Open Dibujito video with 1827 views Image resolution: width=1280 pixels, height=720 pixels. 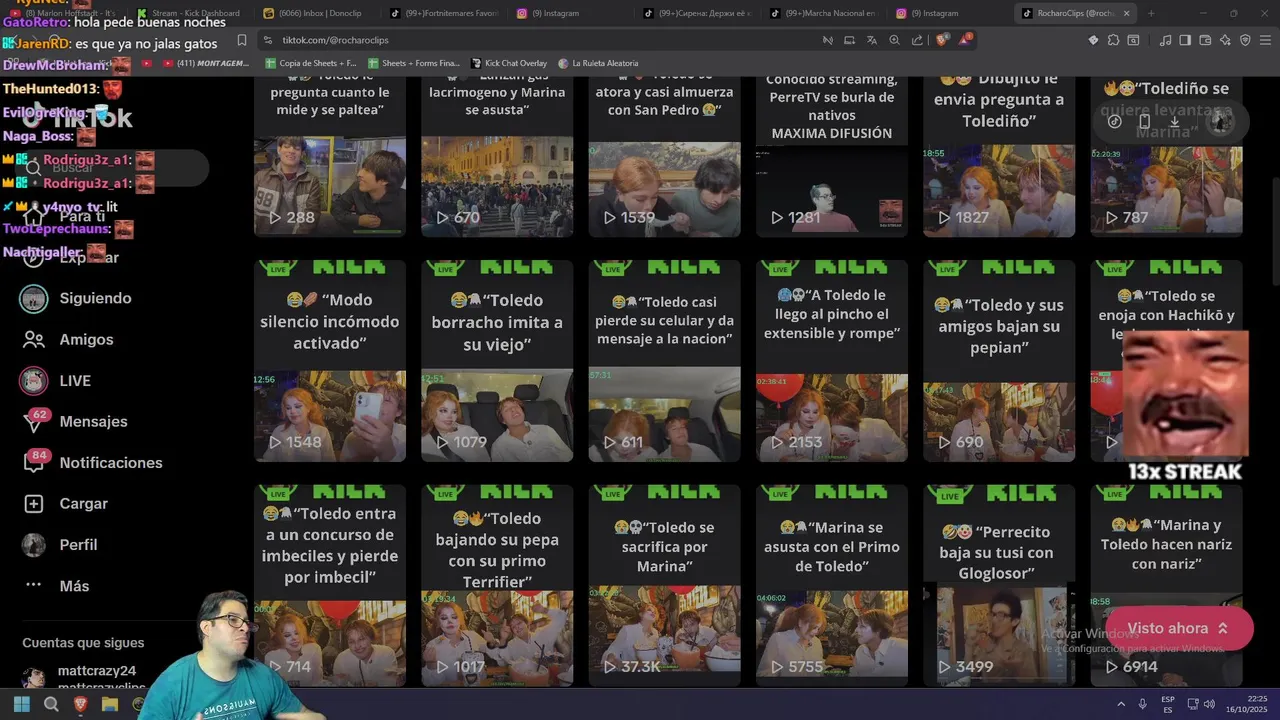(x=999, y=155)
